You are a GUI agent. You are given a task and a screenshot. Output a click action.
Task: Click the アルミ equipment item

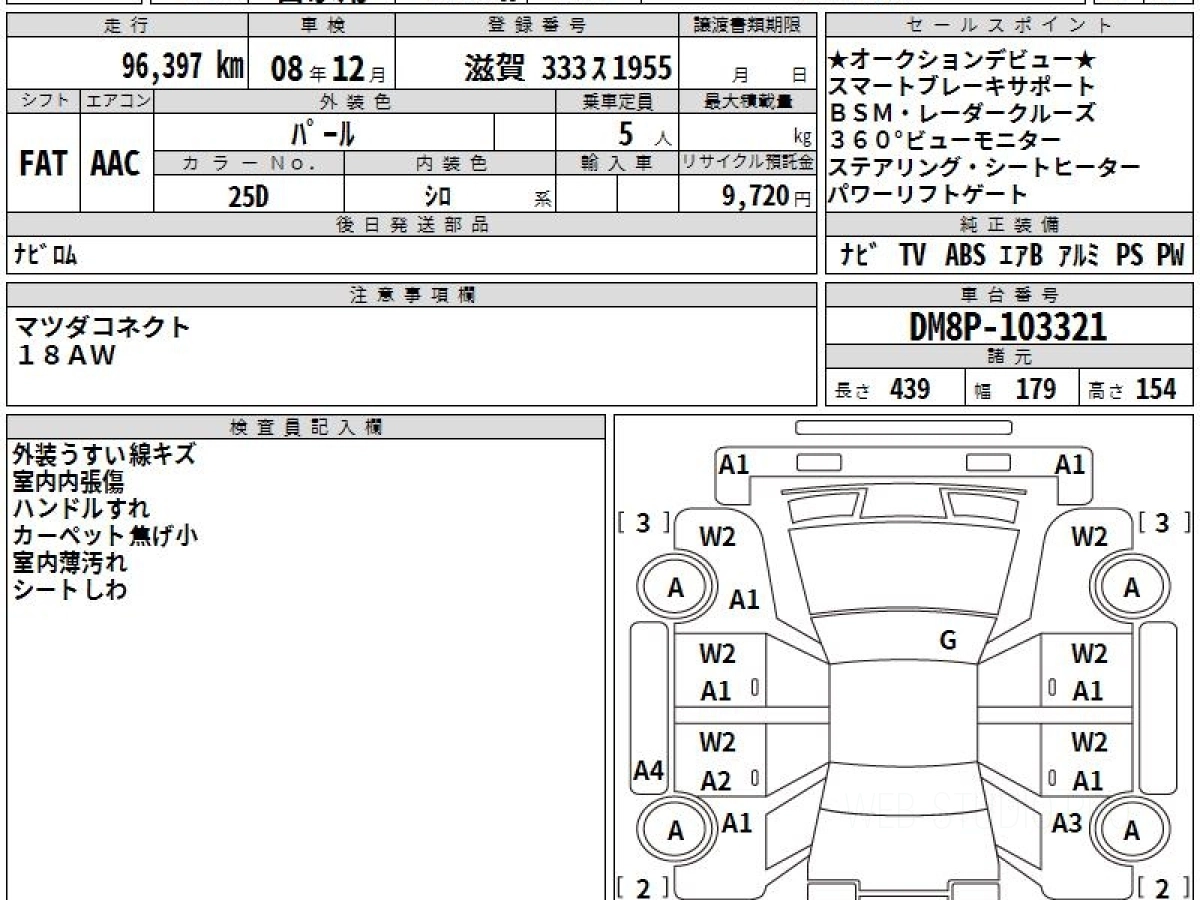(1080, 255)
